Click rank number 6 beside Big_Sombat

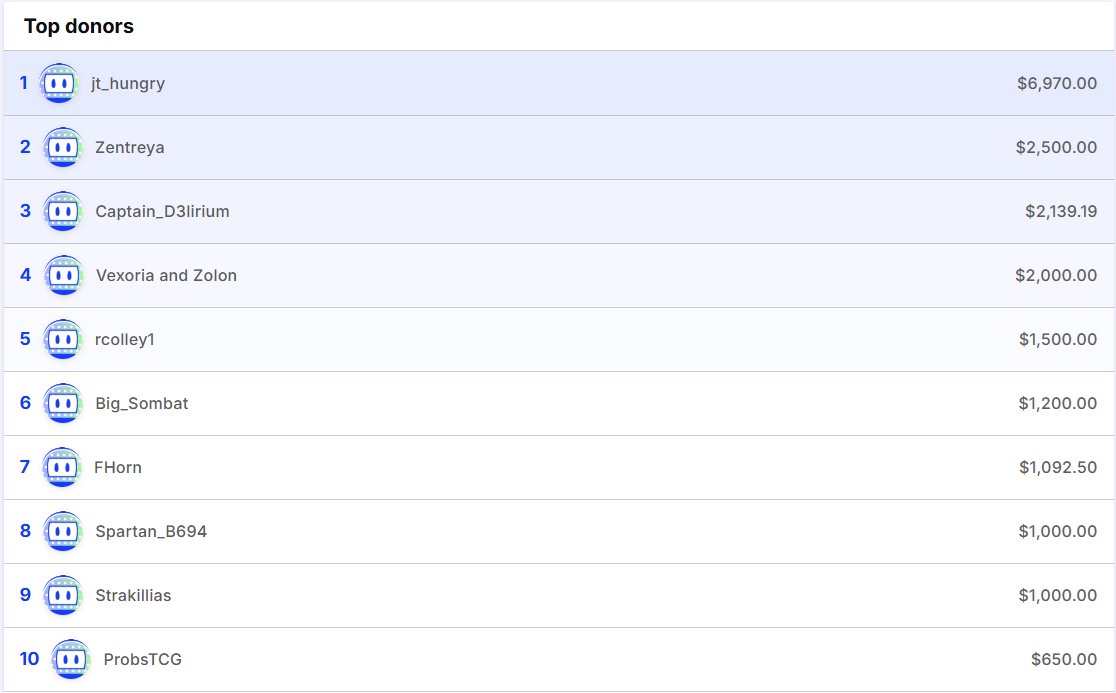25,403
